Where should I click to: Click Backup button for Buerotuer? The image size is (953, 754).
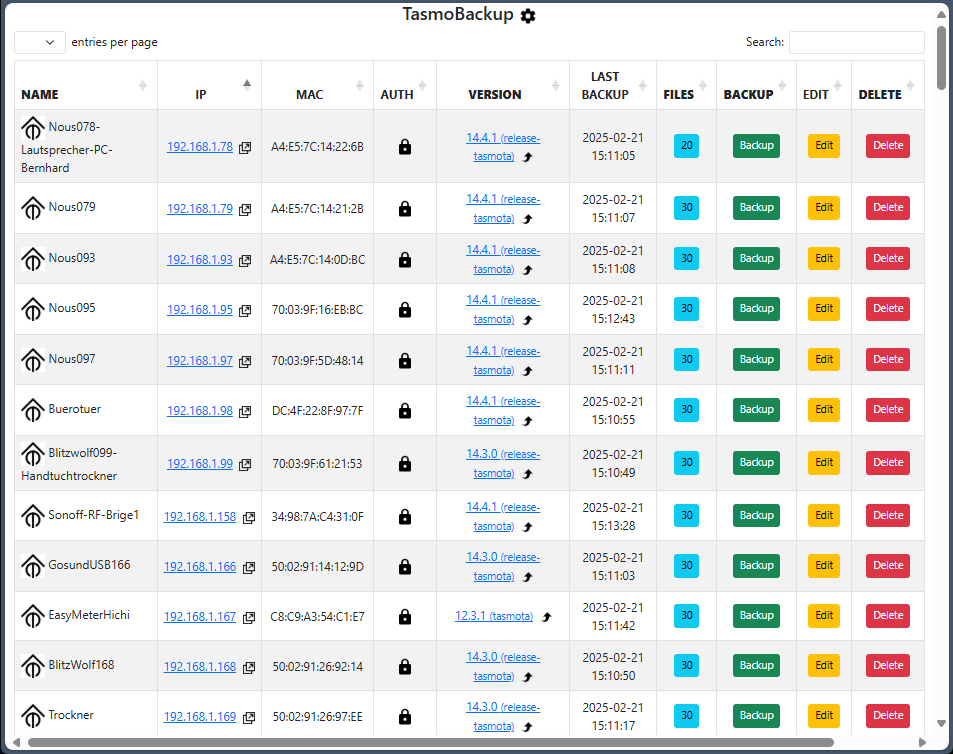point(756,410)
